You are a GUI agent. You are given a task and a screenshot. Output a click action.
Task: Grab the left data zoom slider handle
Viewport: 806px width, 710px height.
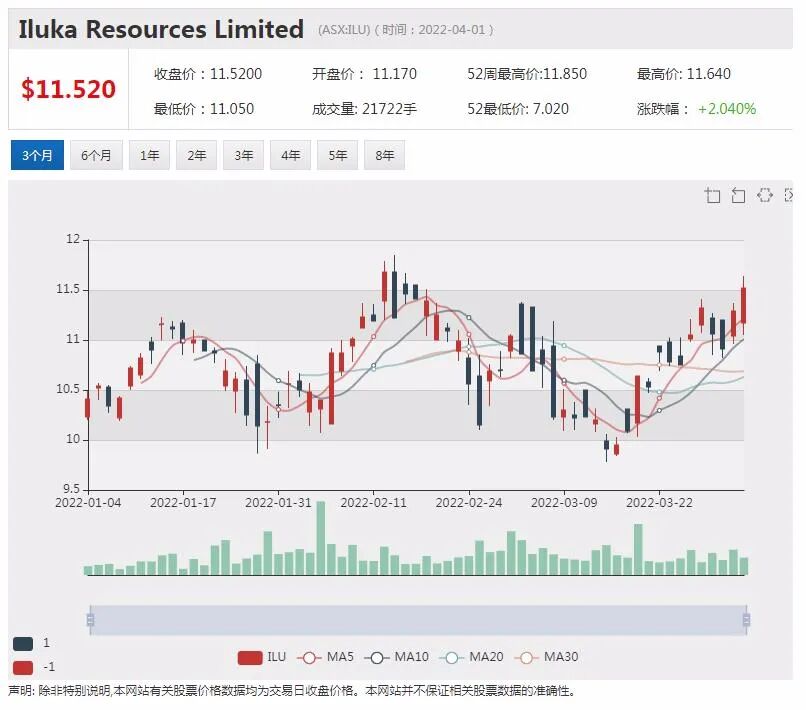coord(90,620)
